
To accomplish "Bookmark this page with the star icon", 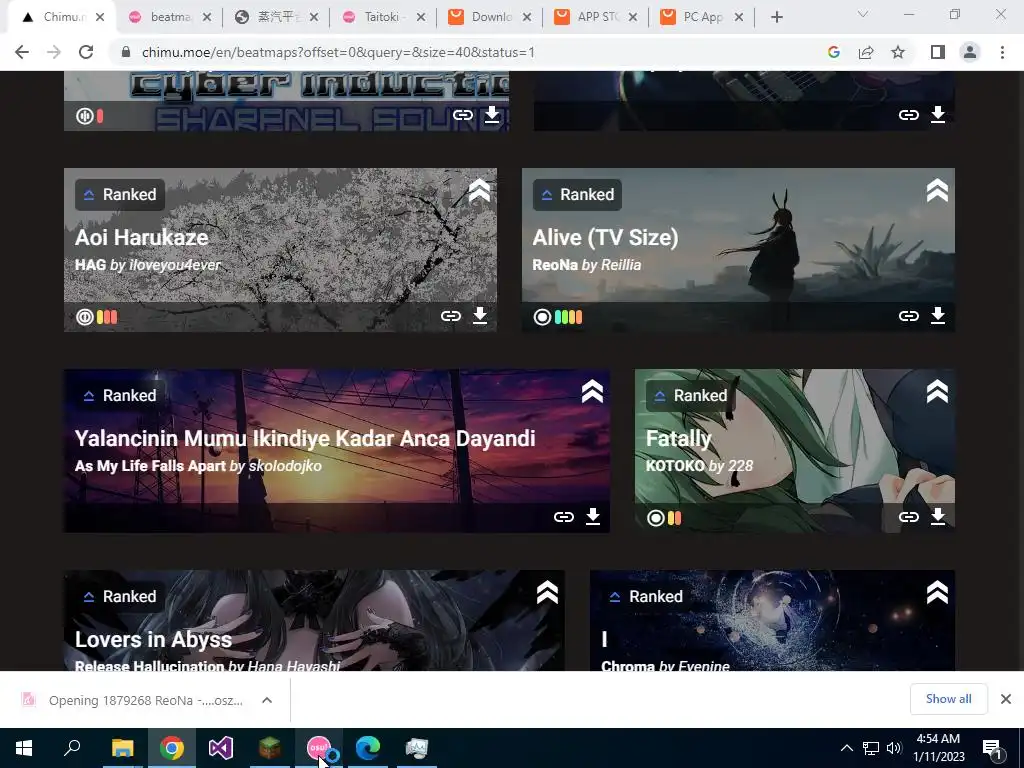I will click(898, 52).
